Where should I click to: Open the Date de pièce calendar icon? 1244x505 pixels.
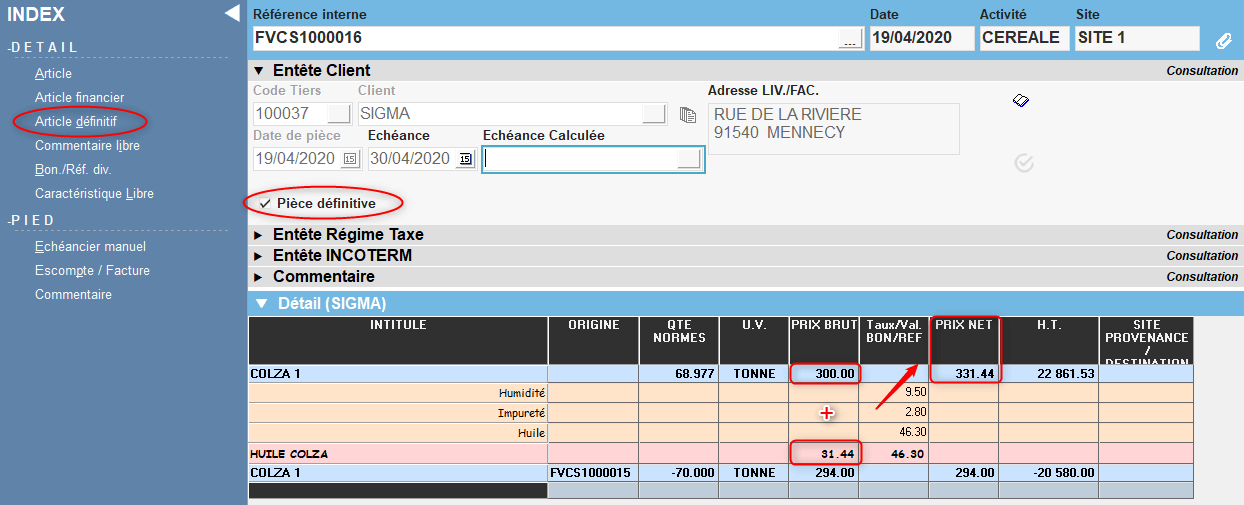[350, 159]
